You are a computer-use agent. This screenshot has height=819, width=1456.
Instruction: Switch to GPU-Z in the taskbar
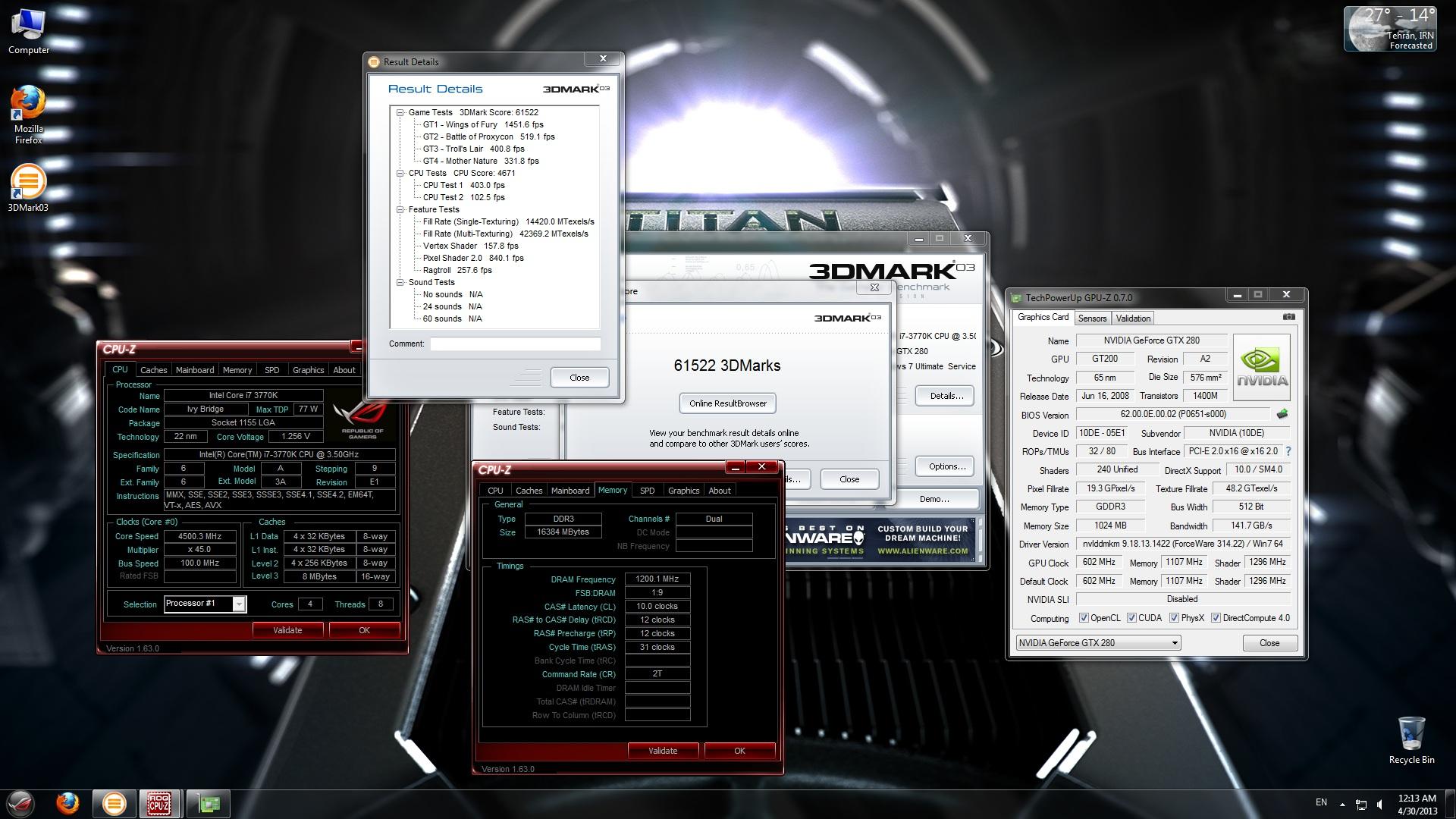pyautogui.click(x=208, y=803)
